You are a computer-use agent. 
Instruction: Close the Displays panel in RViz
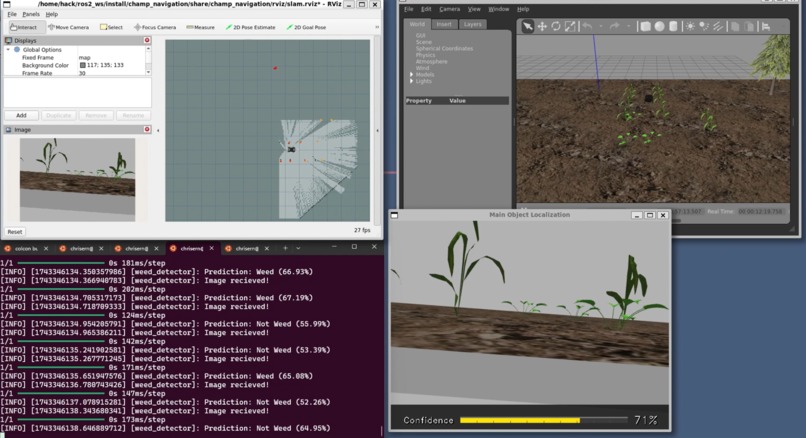(x=147, y=40)
